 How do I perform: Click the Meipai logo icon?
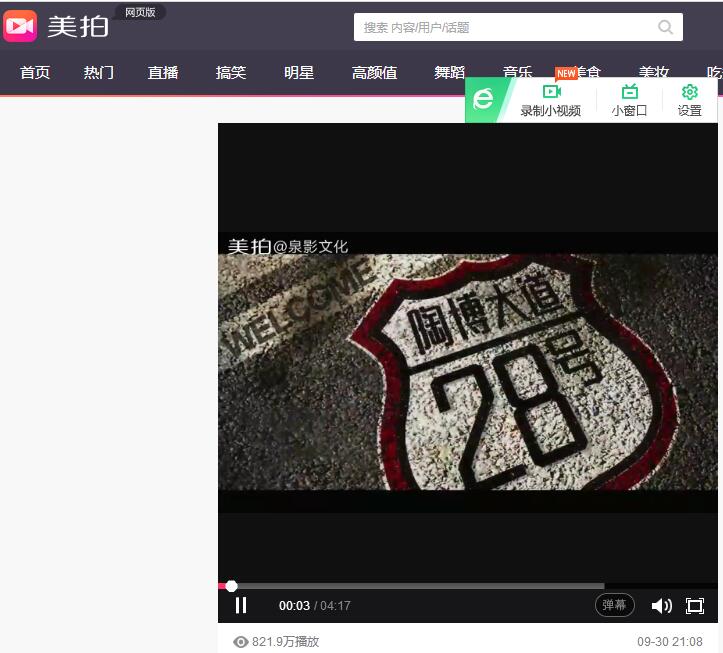20,26
